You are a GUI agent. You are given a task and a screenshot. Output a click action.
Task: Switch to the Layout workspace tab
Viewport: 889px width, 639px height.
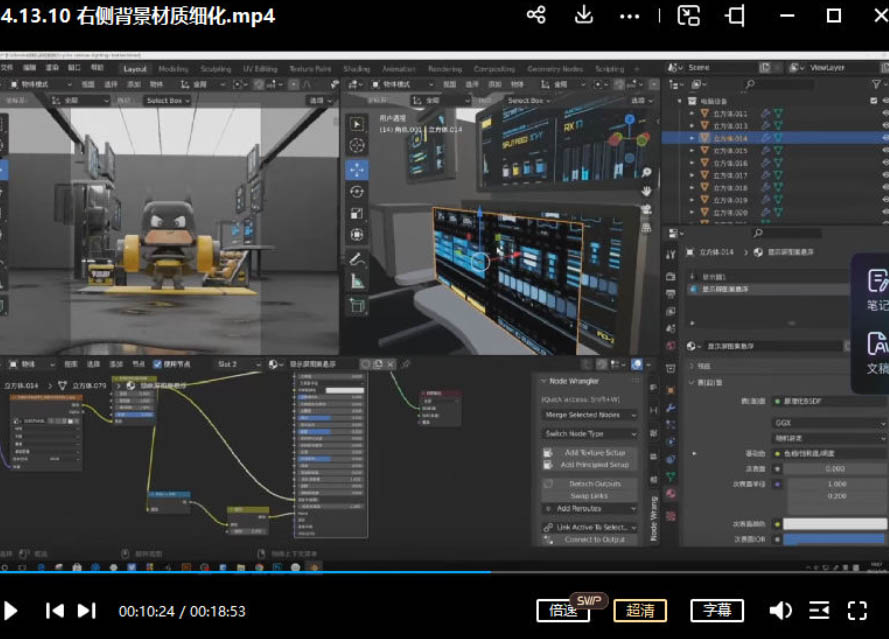[134, 69]
